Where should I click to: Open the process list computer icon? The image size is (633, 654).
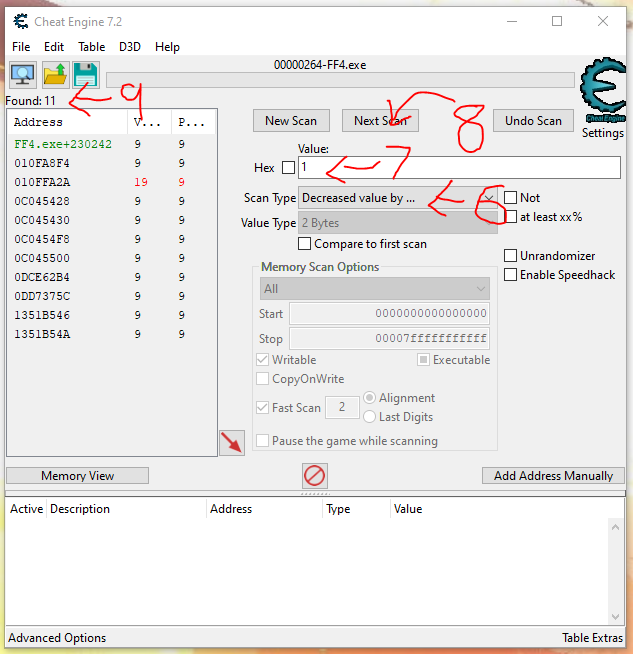(23, 75)
